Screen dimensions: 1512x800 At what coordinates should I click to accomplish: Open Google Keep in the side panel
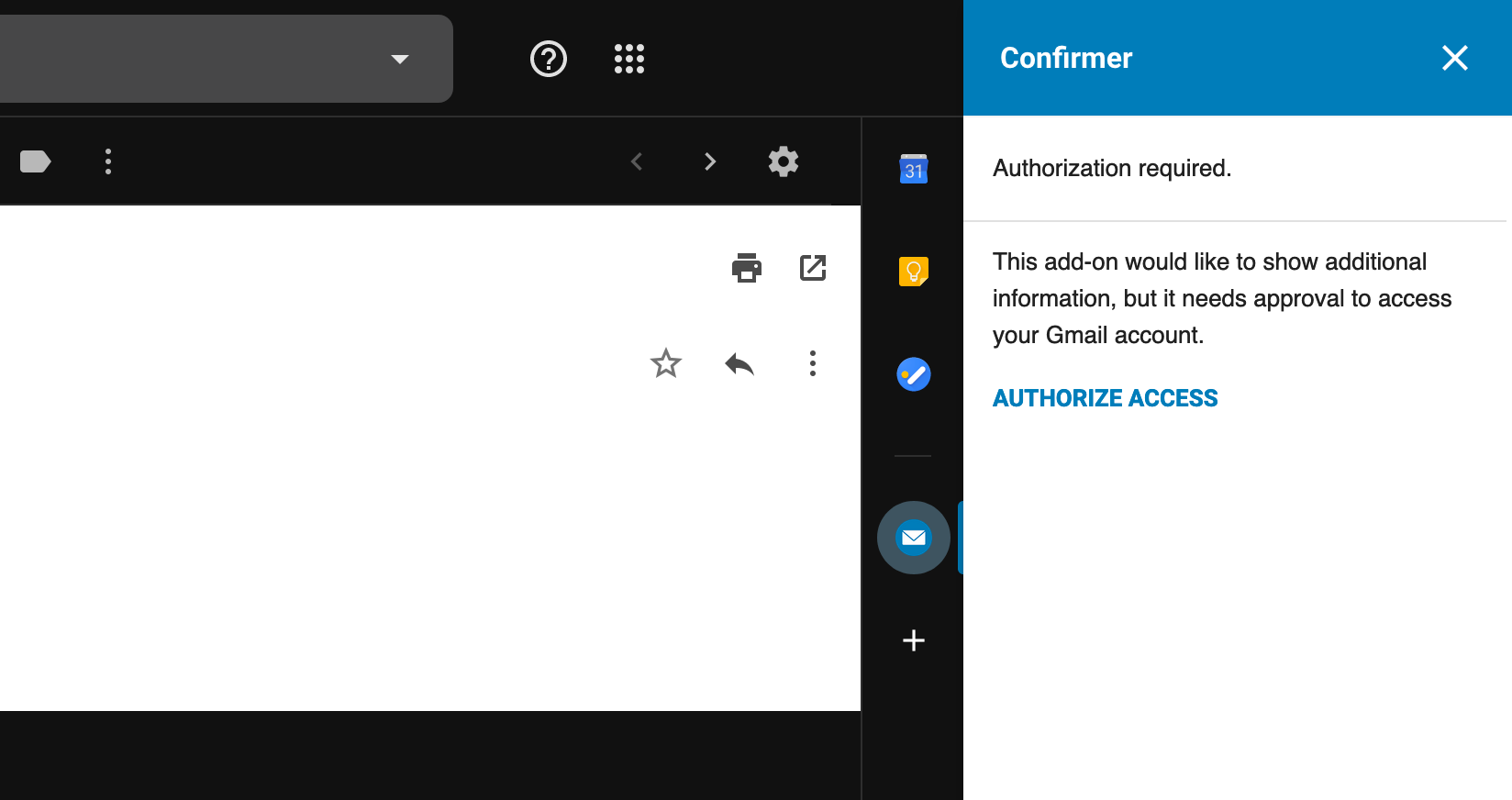914,272
